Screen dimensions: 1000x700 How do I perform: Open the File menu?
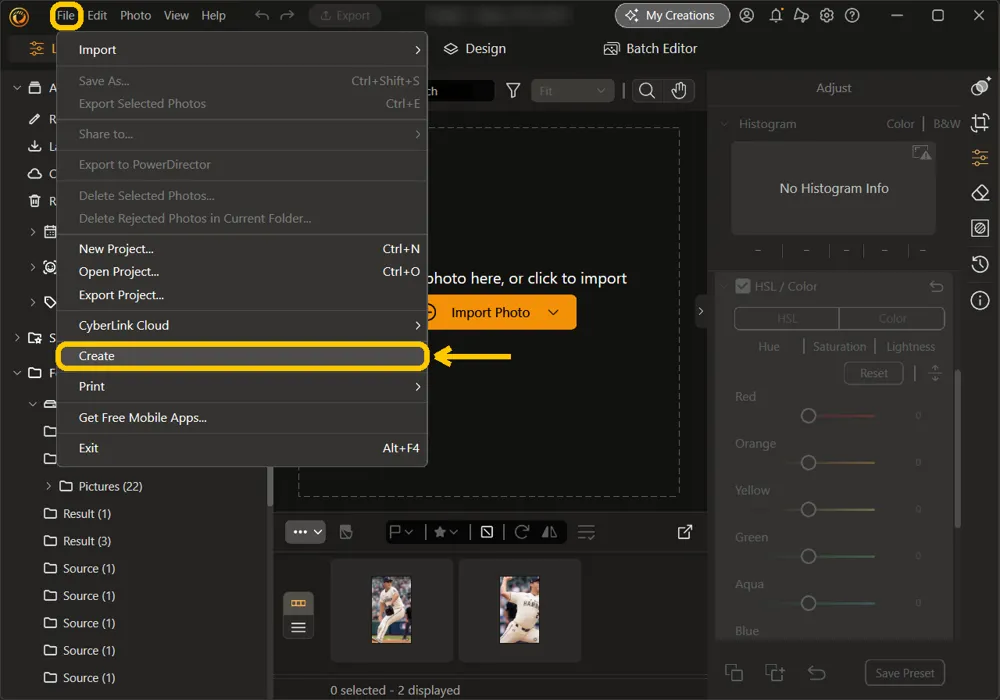tap(66, 15)
